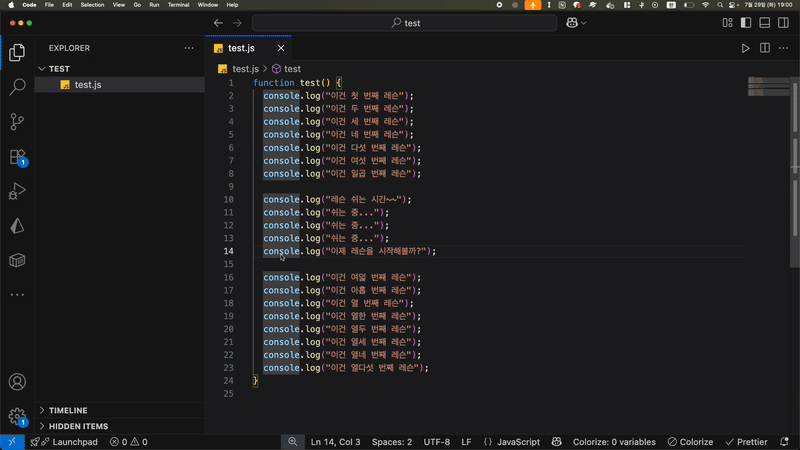Toggle the secondary side bar visibility
The height and width of the screenshot is (450, 800).
click(781, 23)
